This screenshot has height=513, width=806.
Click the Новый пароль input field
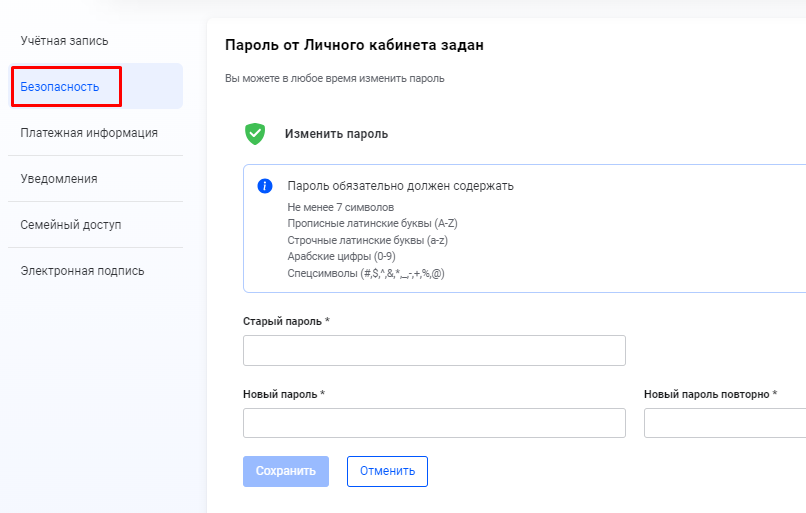[434, 423]
